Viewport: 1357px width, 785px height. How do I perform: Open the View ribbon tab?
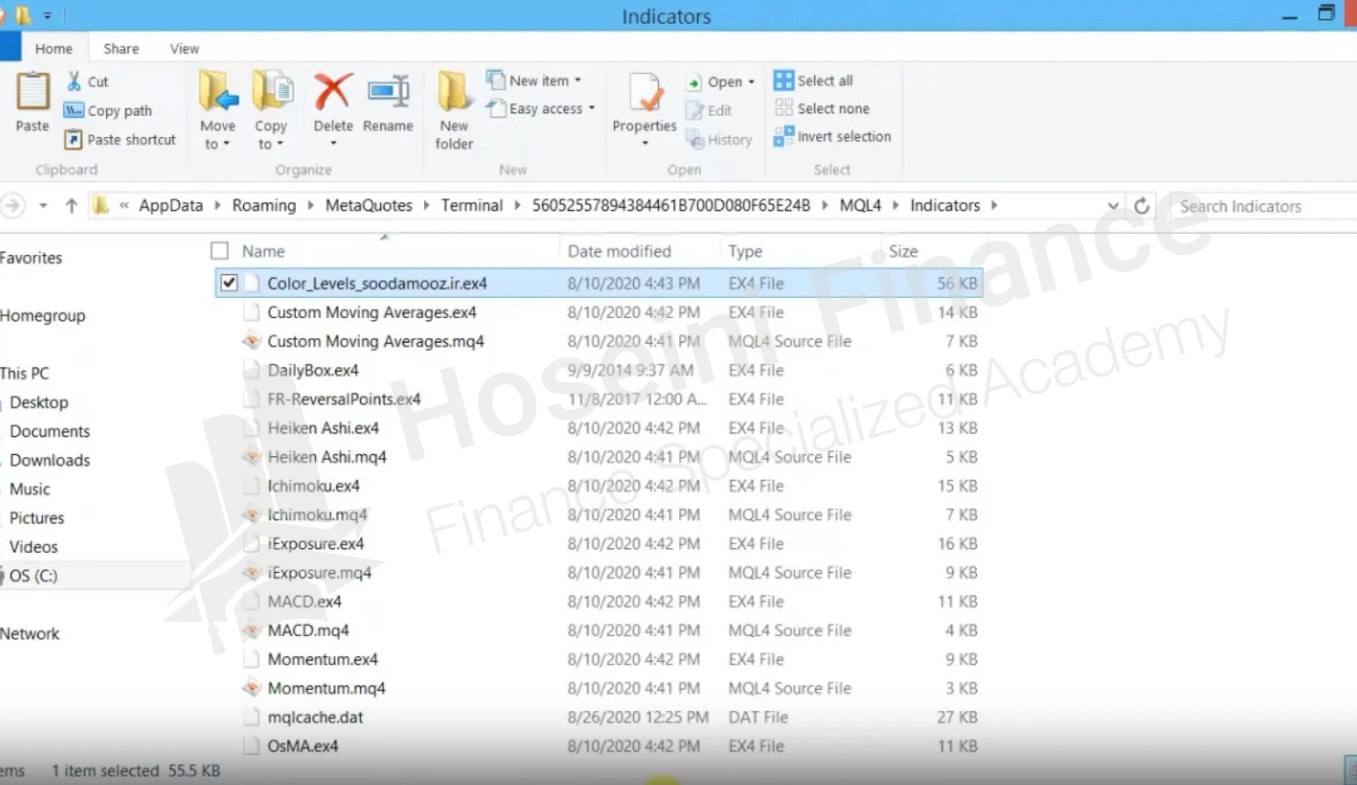click(184, 48)
